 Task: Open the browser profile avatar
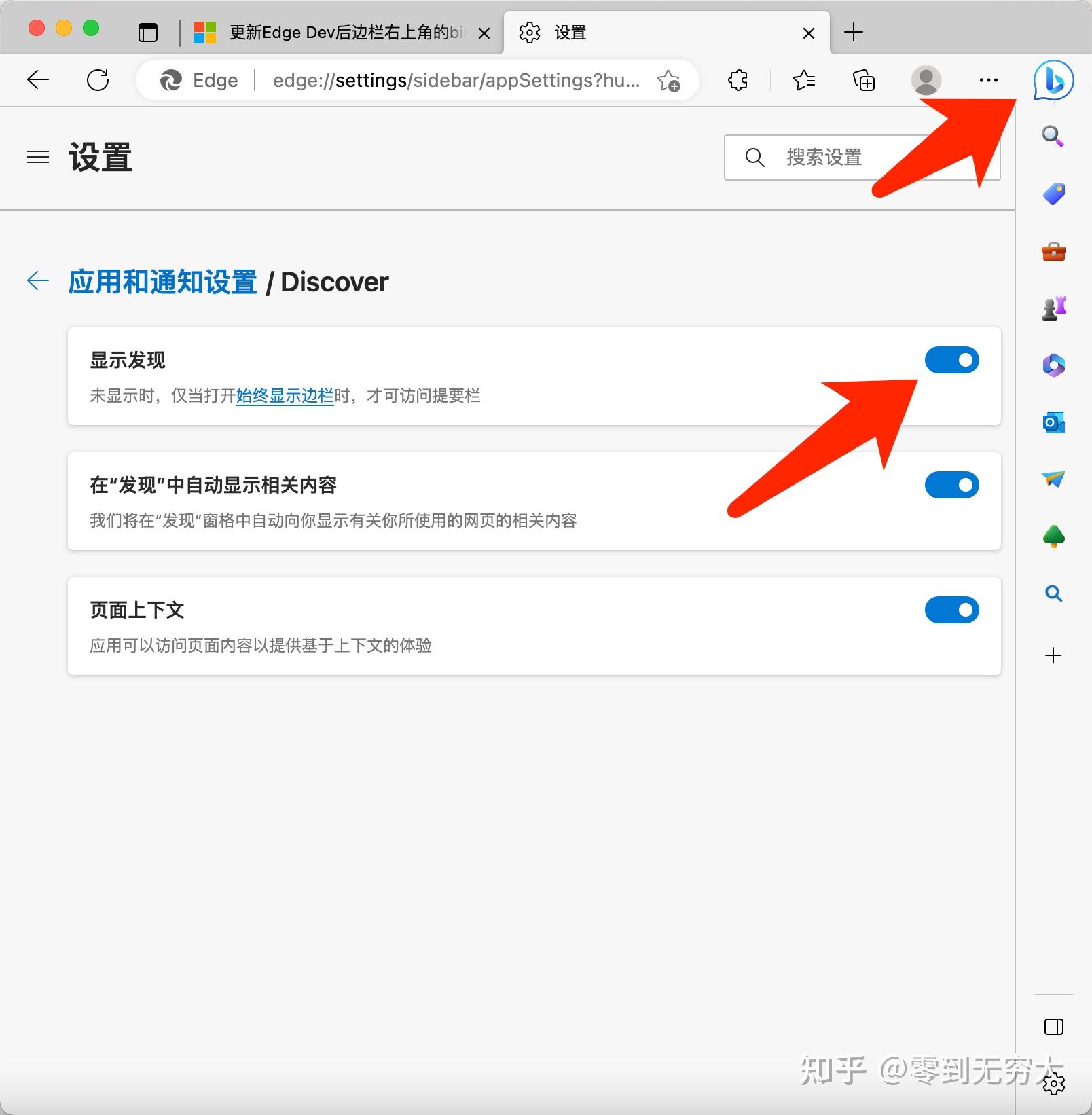(x=925, y=80)
